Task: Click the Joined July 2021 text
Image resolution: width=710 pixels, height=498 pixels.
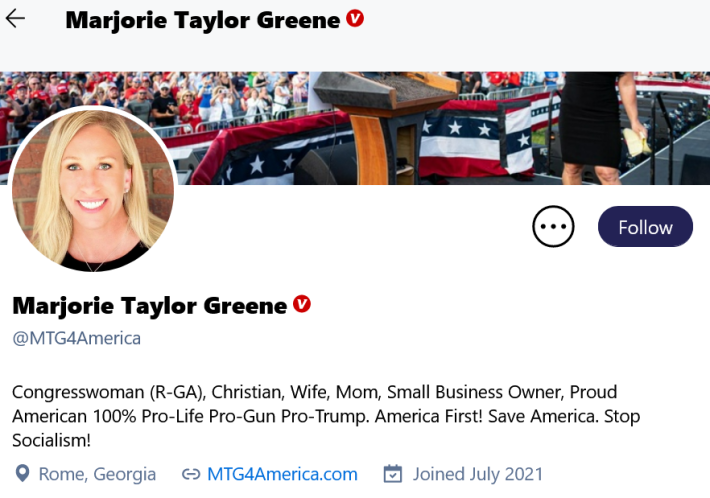Action: pos(479,474)
